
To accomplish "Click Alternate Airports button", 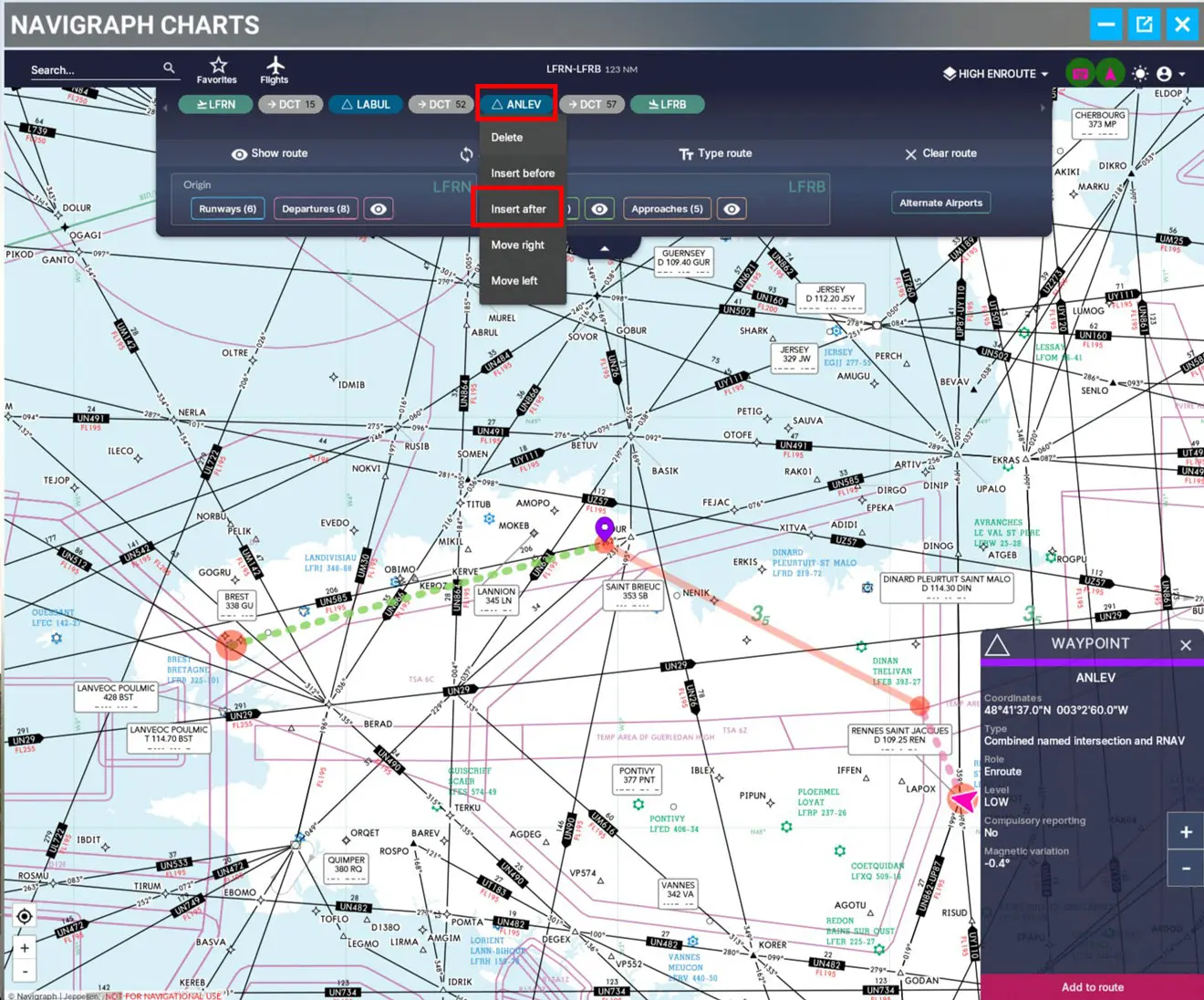I will (x=940, y=203).
